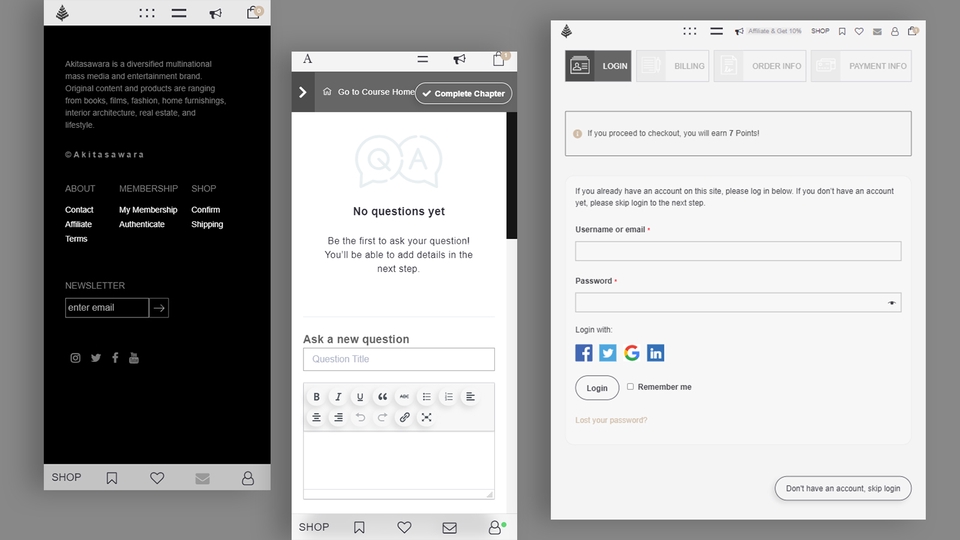
Task: Apply strikethrough in question editor
Action: [x=404, y=397]
